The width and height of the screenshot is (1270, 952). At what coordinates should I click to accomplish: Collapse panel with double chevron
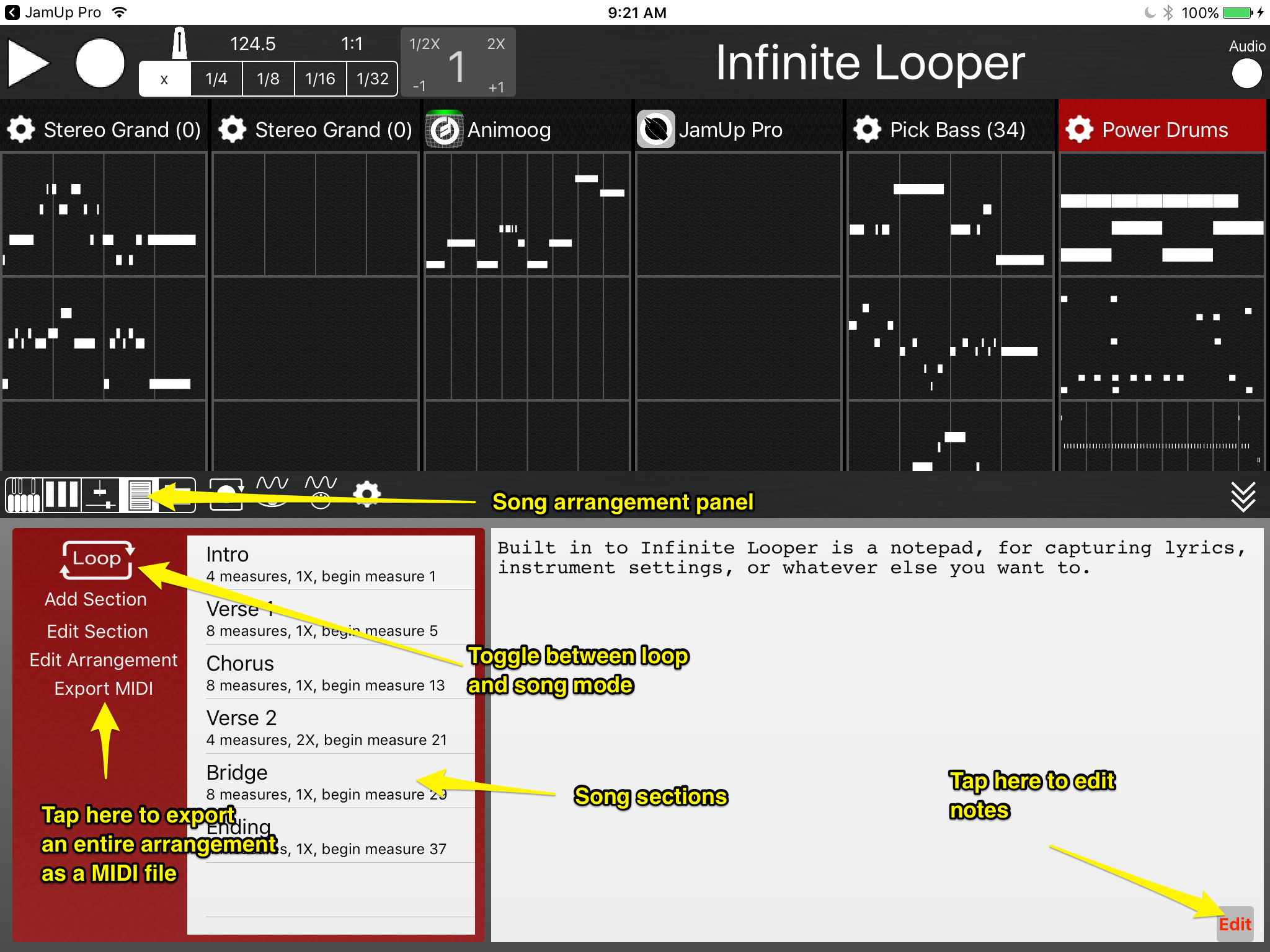click(1243, 496)
